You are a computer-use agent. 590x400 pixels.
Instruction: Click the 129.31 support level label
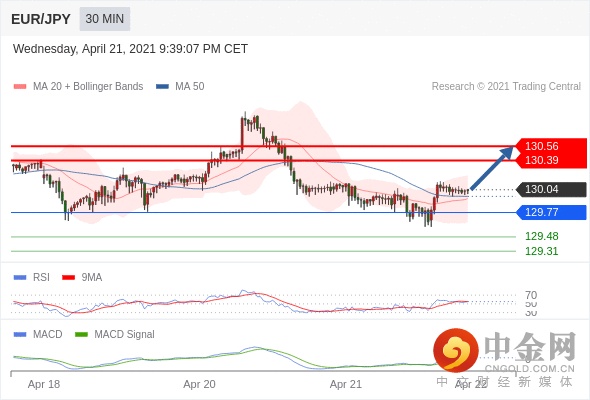(x=541, y=251)
